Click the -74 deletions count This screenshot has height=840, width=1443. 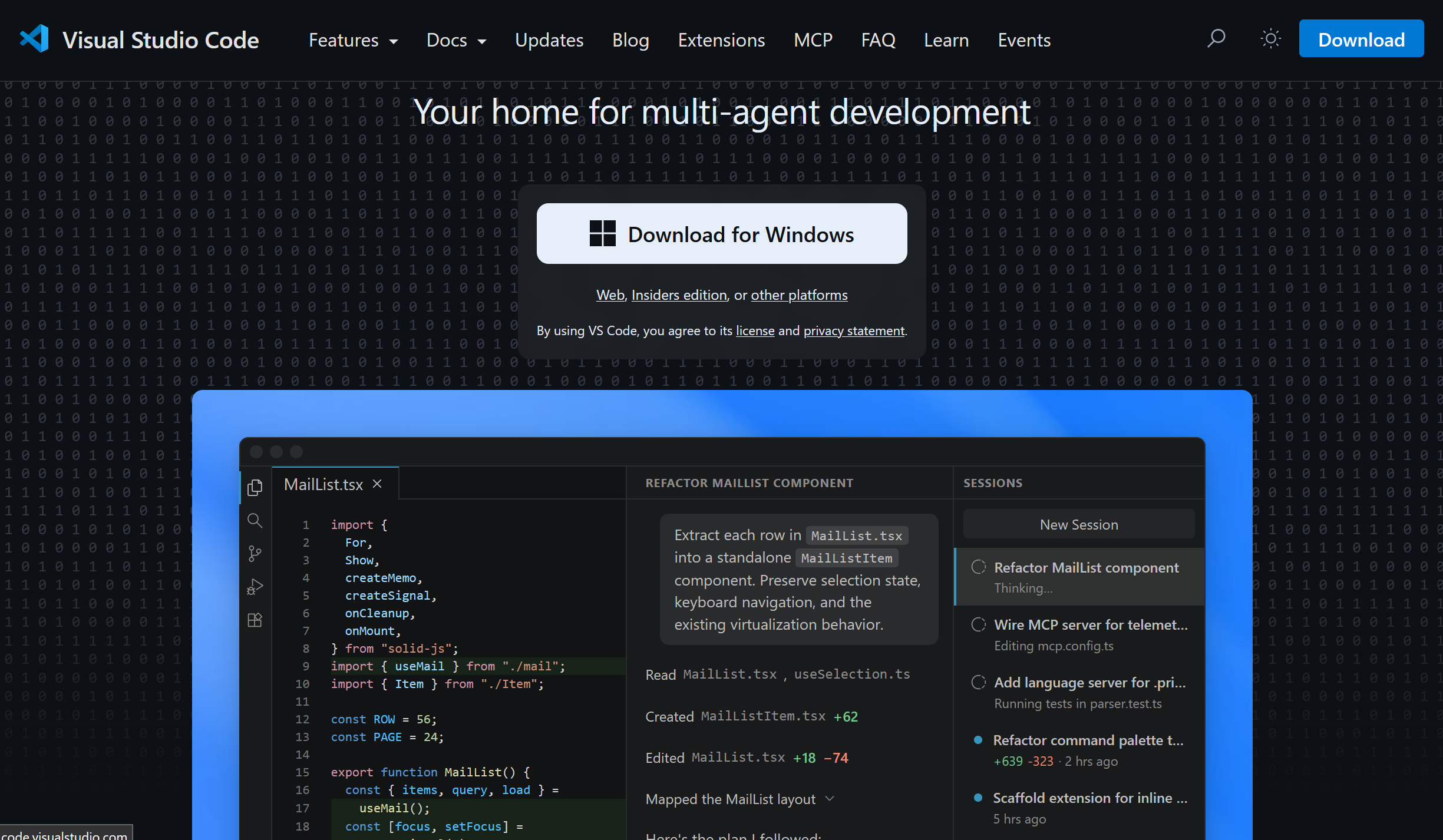[x=836, y=758]
